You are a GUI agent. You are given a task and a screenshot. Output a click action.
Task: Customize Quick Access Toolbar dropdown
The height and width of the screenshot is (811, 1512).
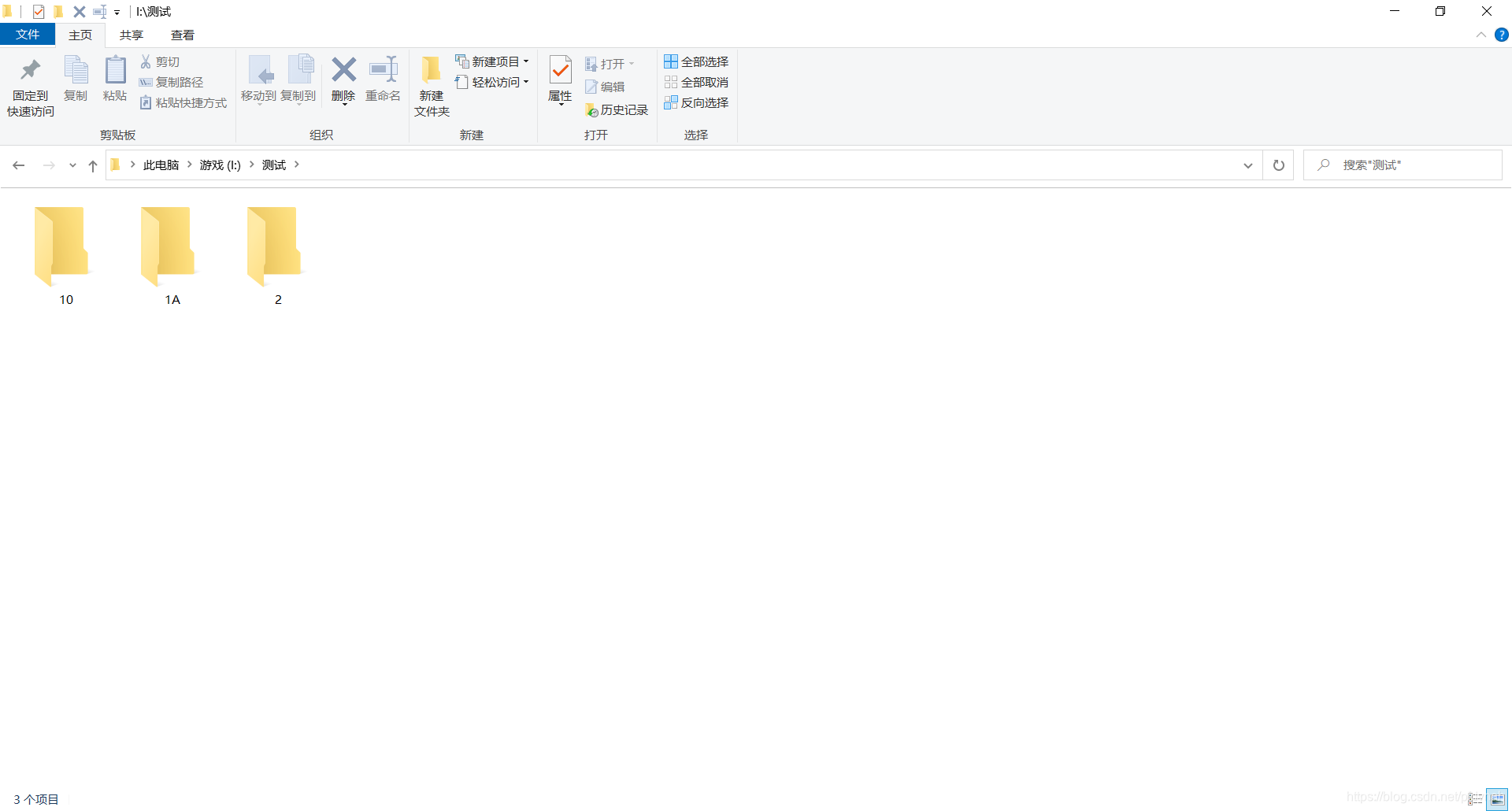point(117,13)
